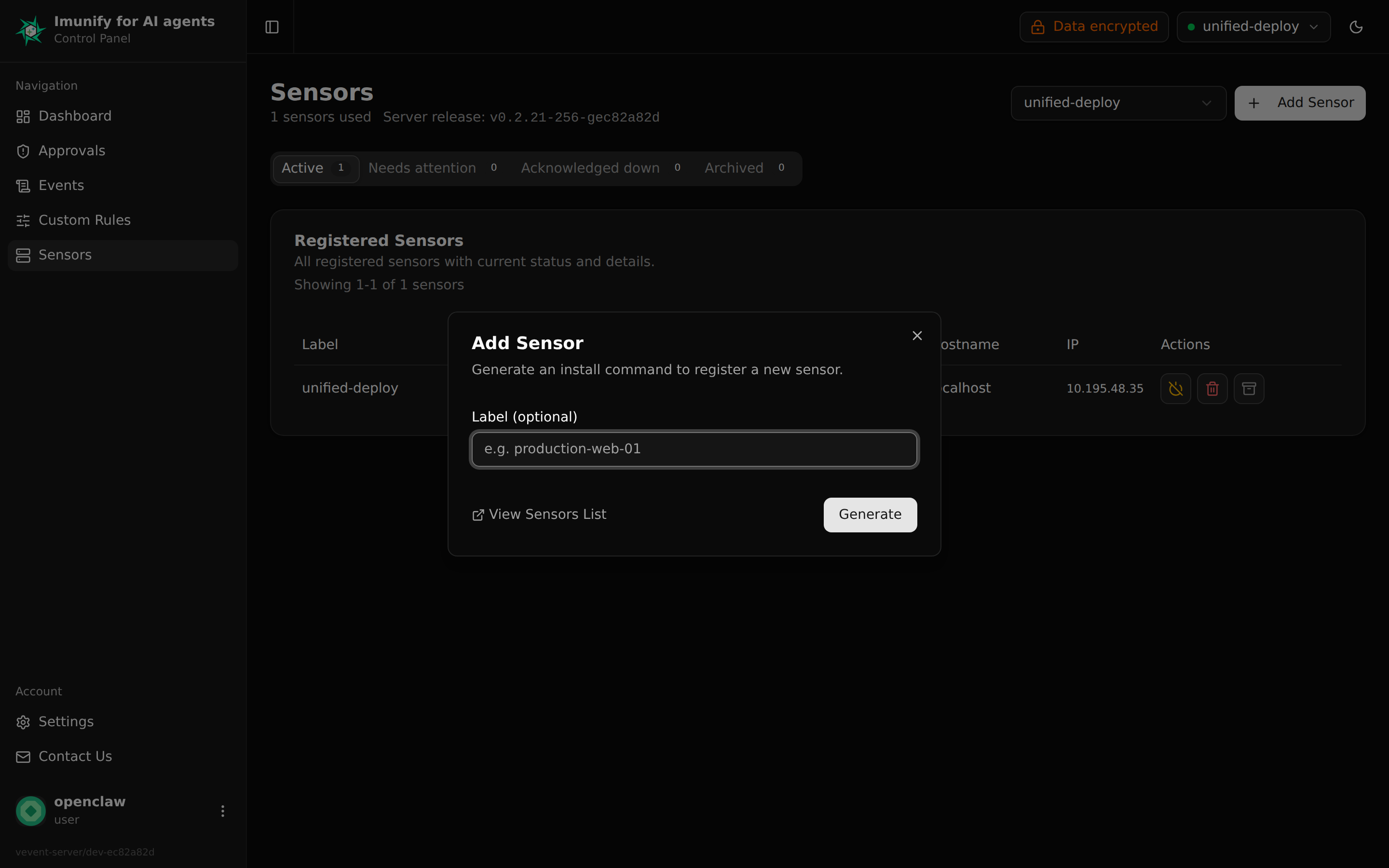Viewport: 1389px width, 868px height.
Task: Click the Add Sensor button
Action: tap(1299, 103)
